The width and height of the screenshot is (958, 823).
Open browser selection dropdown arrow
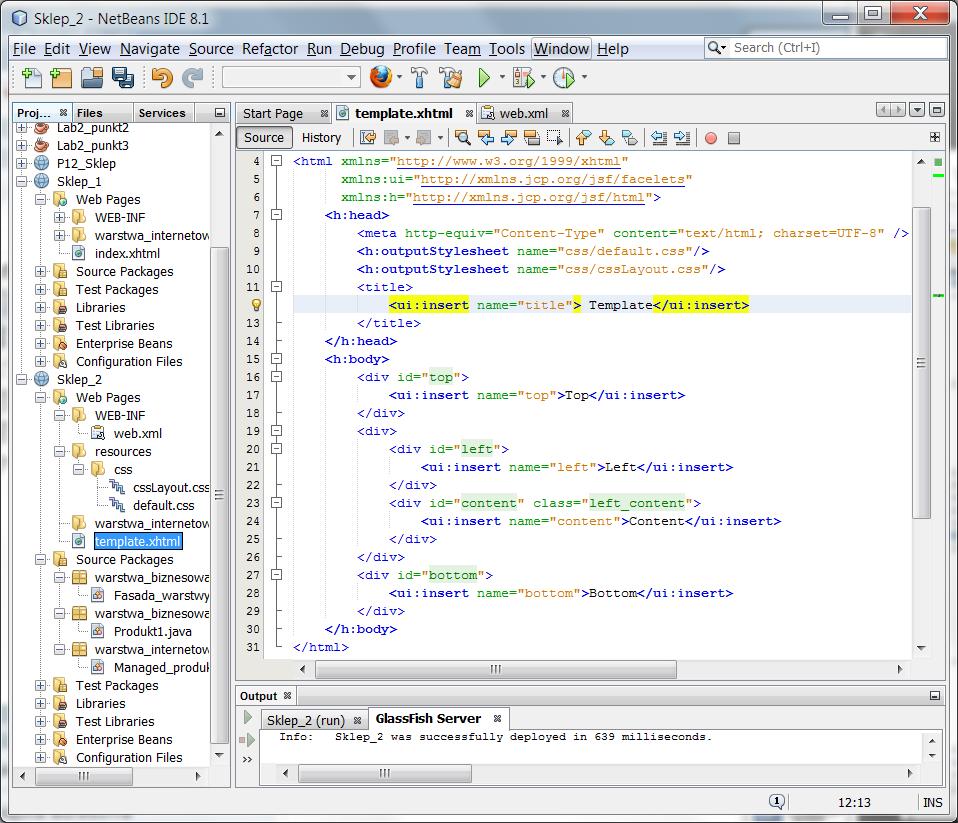400,77
